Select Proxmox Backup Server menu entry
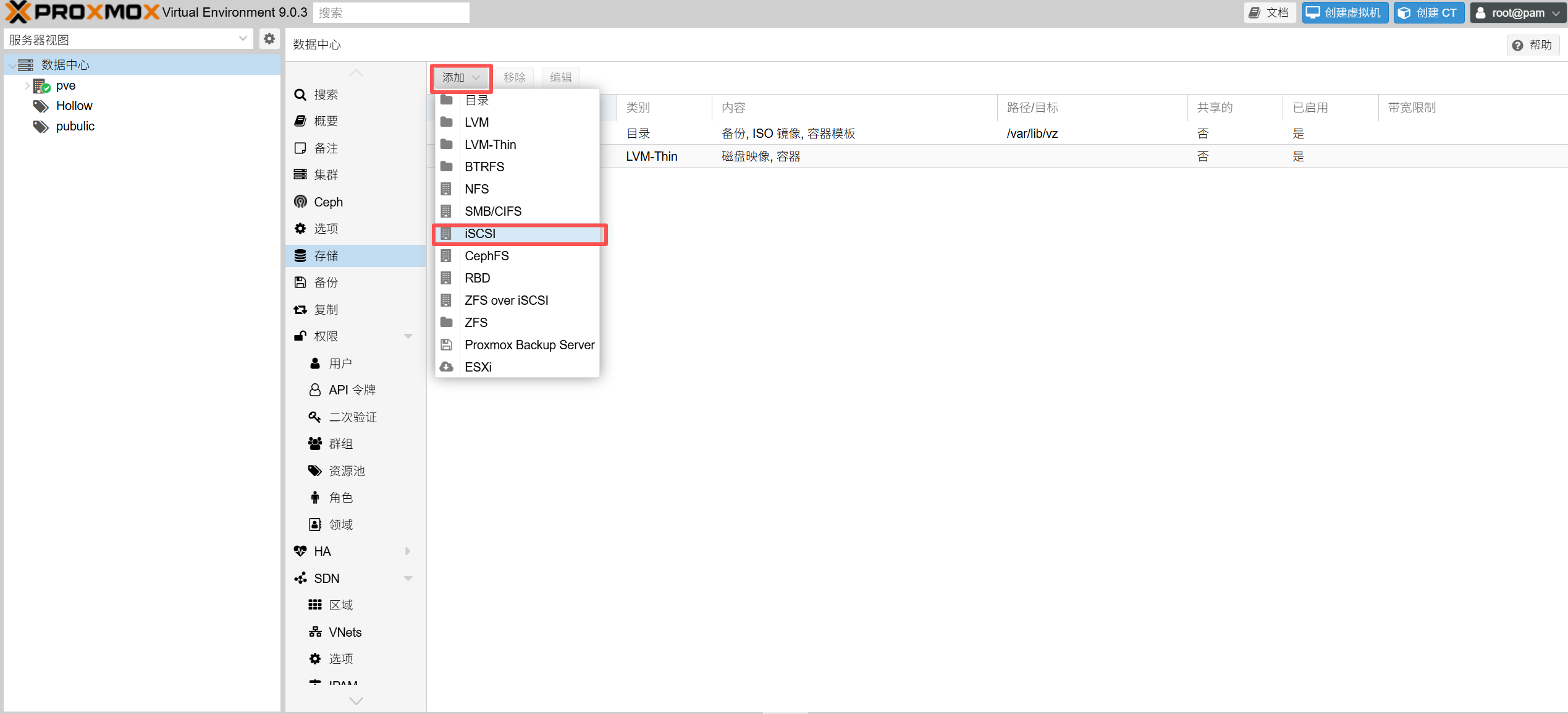Screen dimensions: 1568x714 [x=529, y=345]
